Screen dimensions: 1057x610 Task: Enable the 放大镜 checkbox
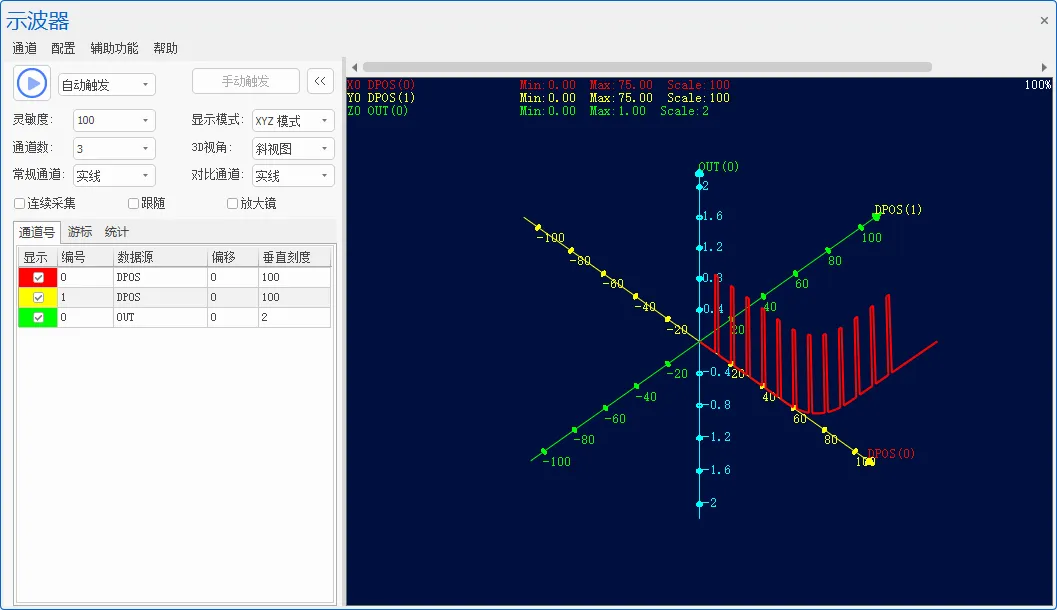[233, 204]
